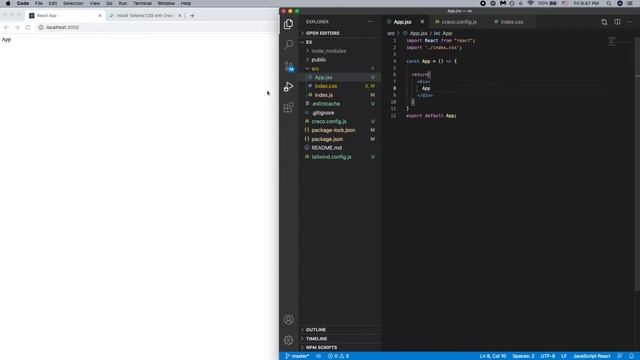Viewport: 640px width, 360px height.
Task: Open the Run menu
Action: (x=122, y=3)
